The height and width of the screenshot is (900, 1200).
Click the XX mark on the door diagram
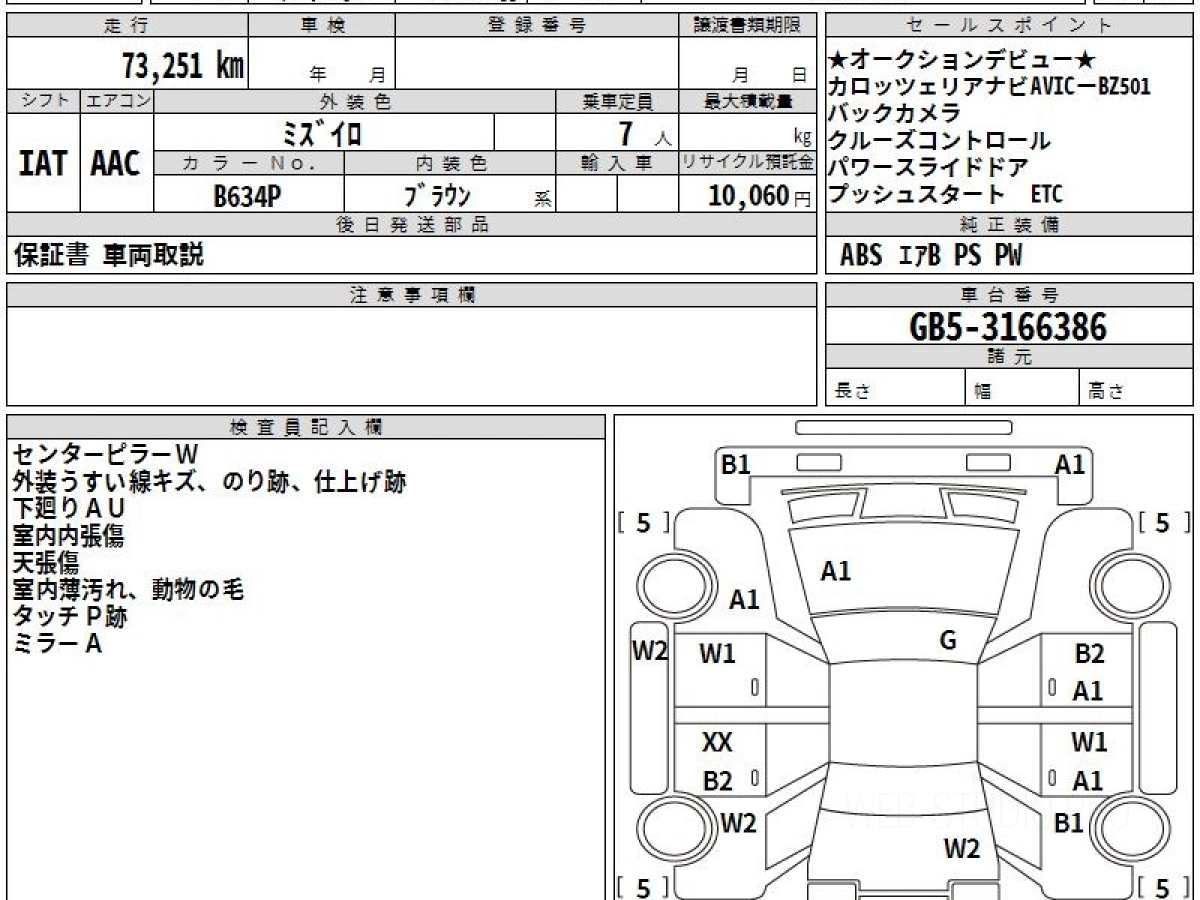716,743
